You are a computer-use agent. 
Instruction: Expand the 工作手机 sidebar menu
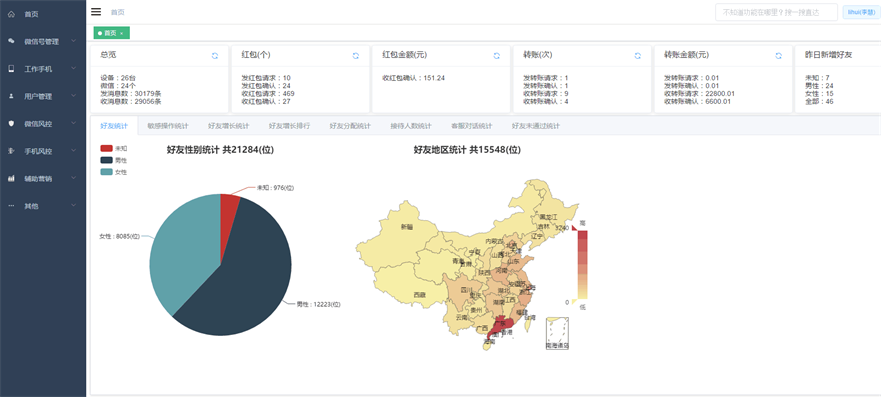pos(43,69)
